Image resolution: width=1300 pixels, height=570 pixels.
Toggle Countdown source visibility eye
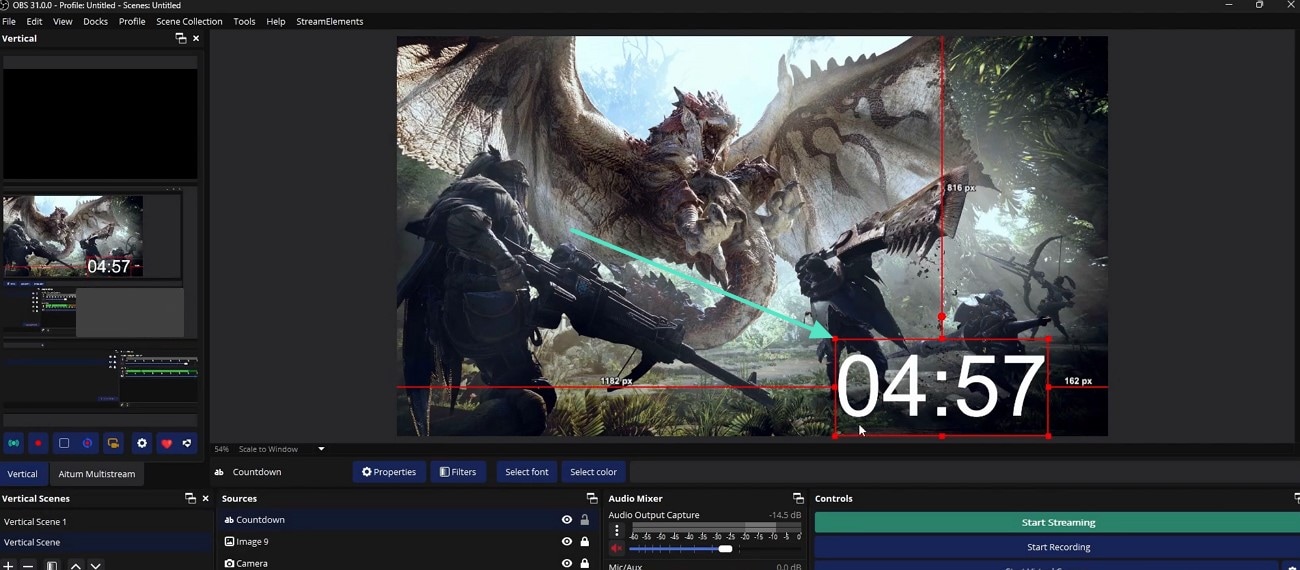567,520
